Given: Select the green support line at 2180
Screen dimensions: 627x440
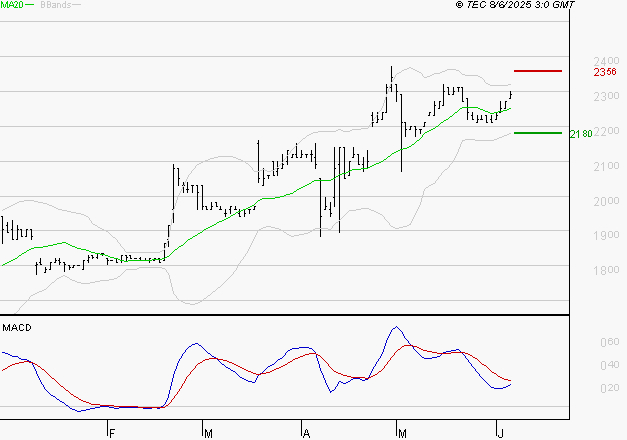Looking at the screenshot, I should point(538,132).
